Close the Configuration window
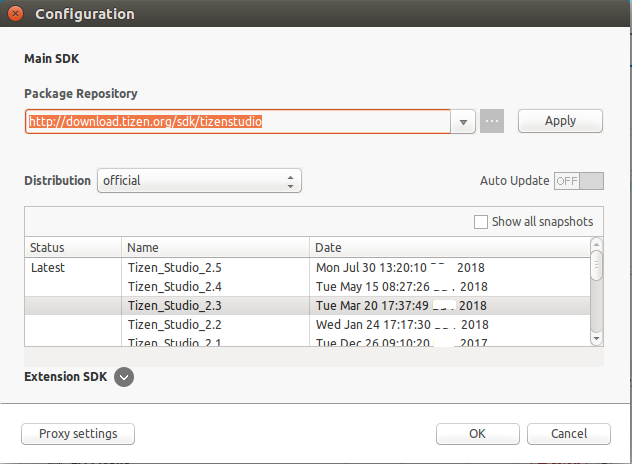This screenshot has width=632, height=464. tap(15, 15)
